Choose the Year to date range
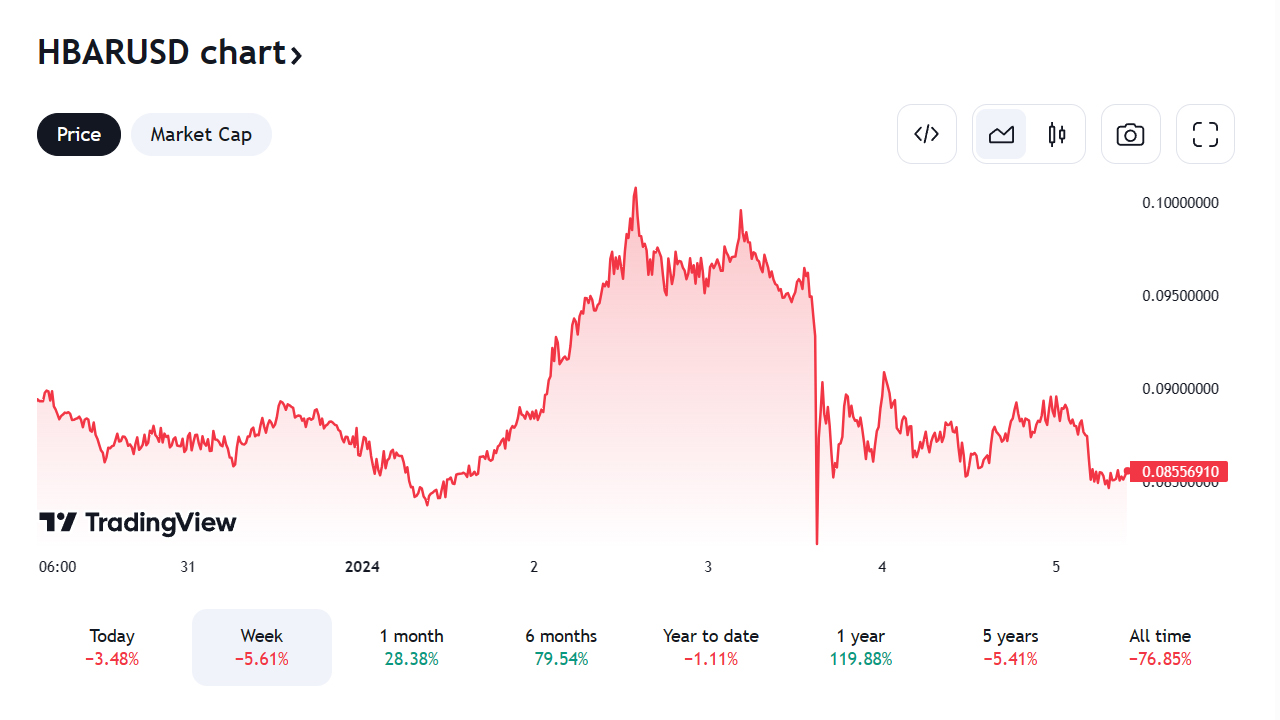Image resolution: width=1280 pixels, height=720 pixels. pyautogui.click(x=711, y=647)
